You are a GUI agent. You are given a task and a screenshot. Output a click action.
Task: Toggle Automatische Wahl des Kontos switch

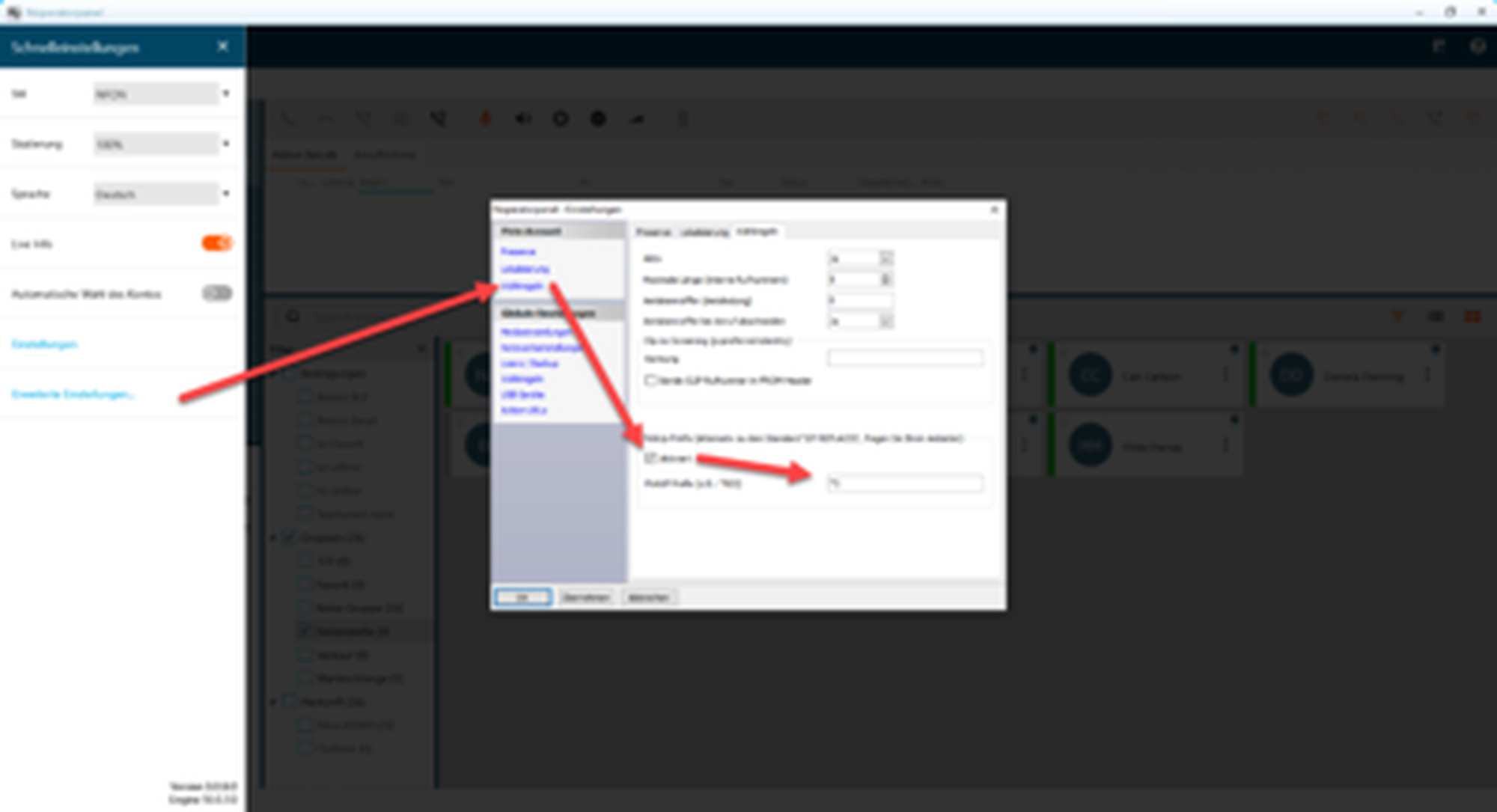point(217,293)
